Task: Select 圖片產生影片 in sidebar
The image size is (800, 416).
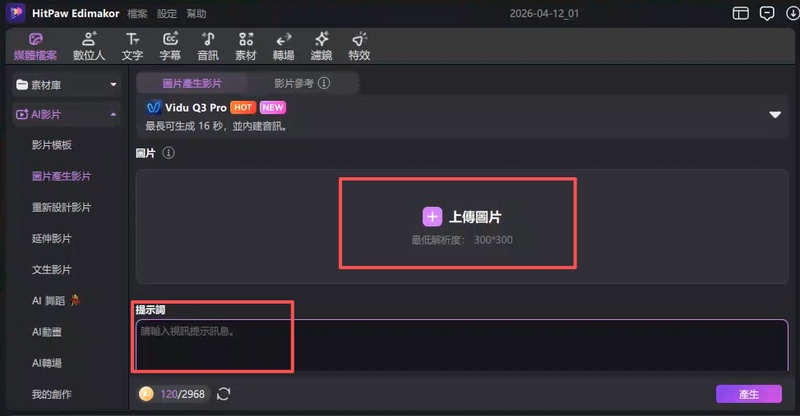Action: pyautogui.click(x=61, y=176)
